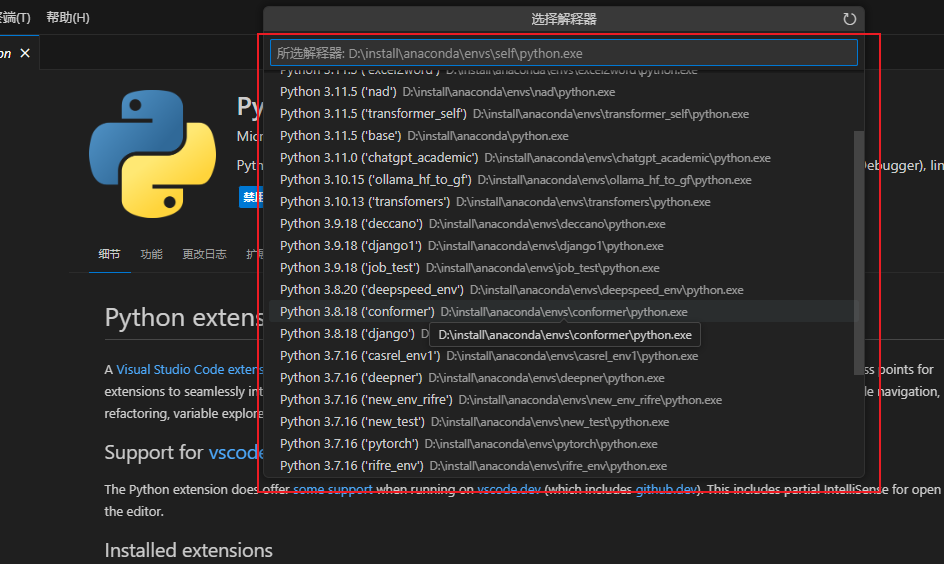Switch to the 更改日志 tab

coord(204,254)
